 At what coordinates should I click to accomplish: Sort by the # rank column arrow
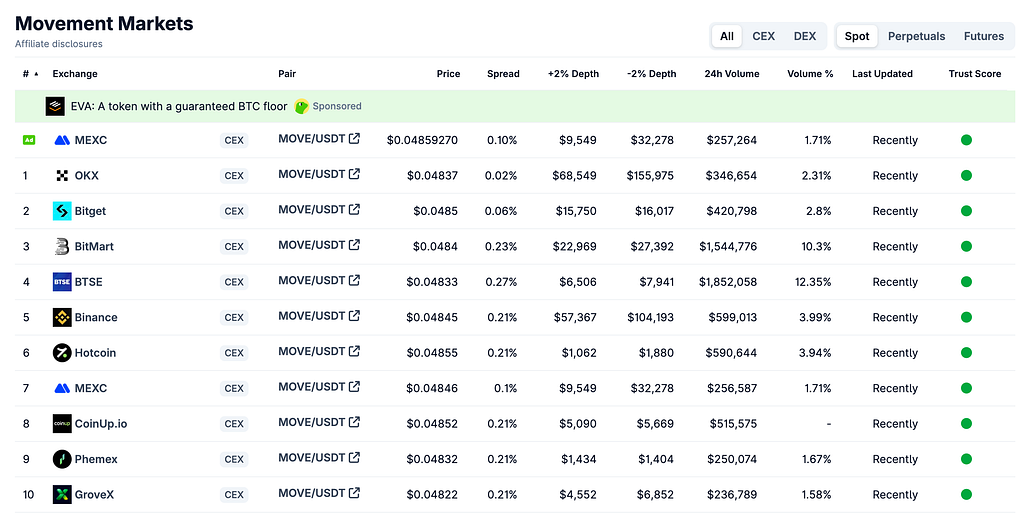(x=36, y=74)
